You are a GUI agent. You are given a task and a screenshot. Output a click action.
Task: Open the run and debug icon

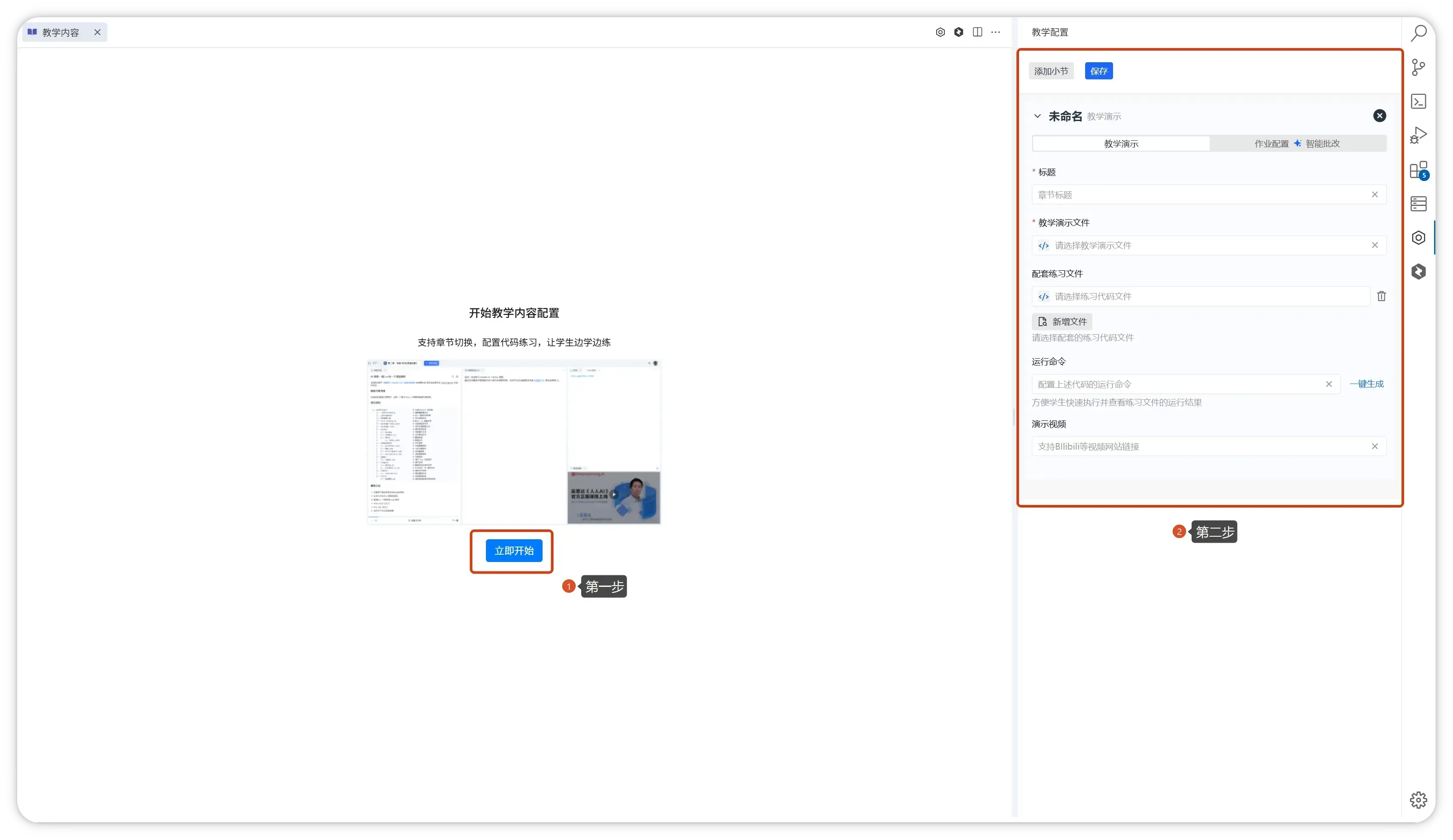tap(1418, 136)
